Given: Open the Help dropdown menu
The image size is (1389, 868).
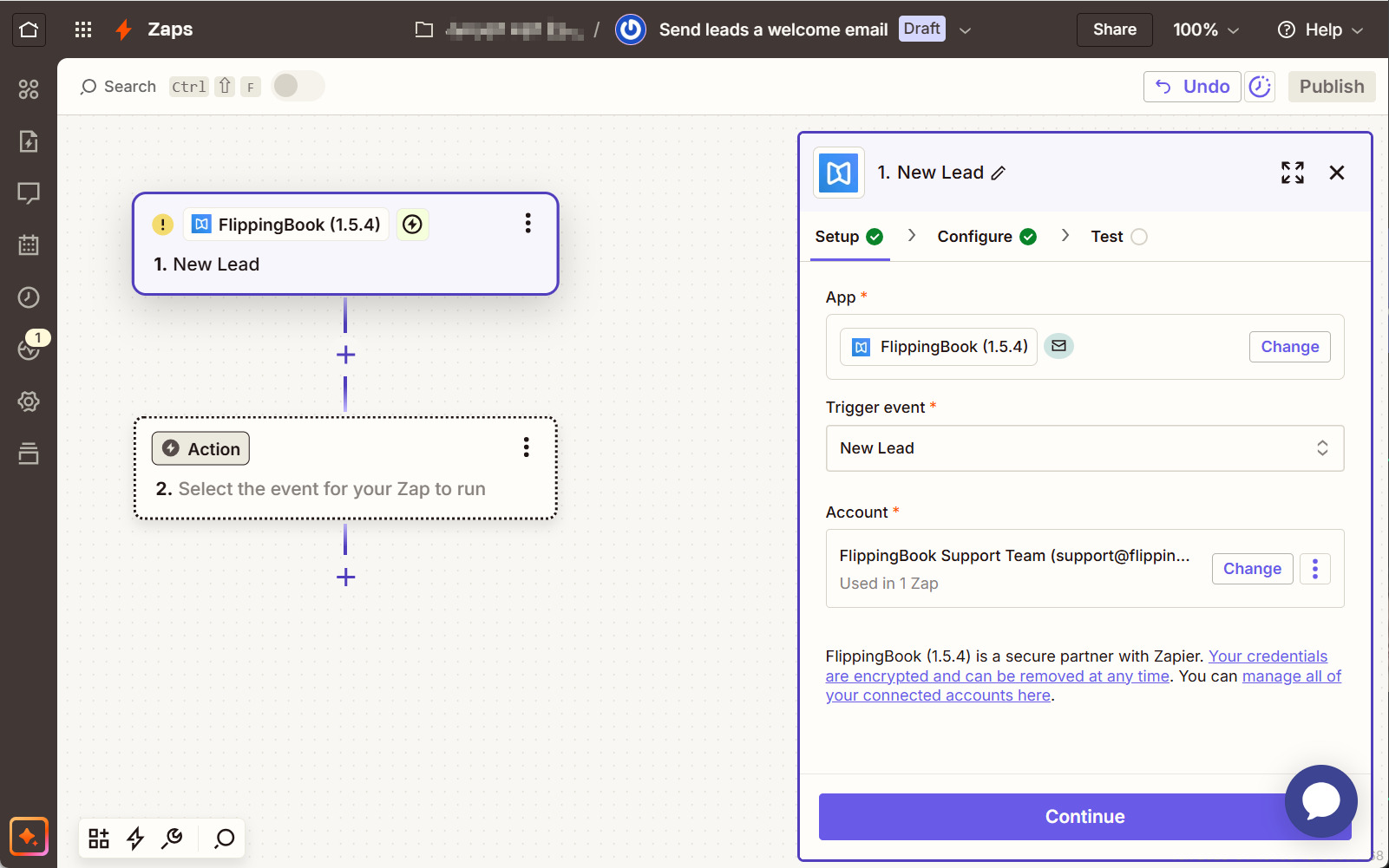Looking at the screenshot, I should click(1320, 29).
